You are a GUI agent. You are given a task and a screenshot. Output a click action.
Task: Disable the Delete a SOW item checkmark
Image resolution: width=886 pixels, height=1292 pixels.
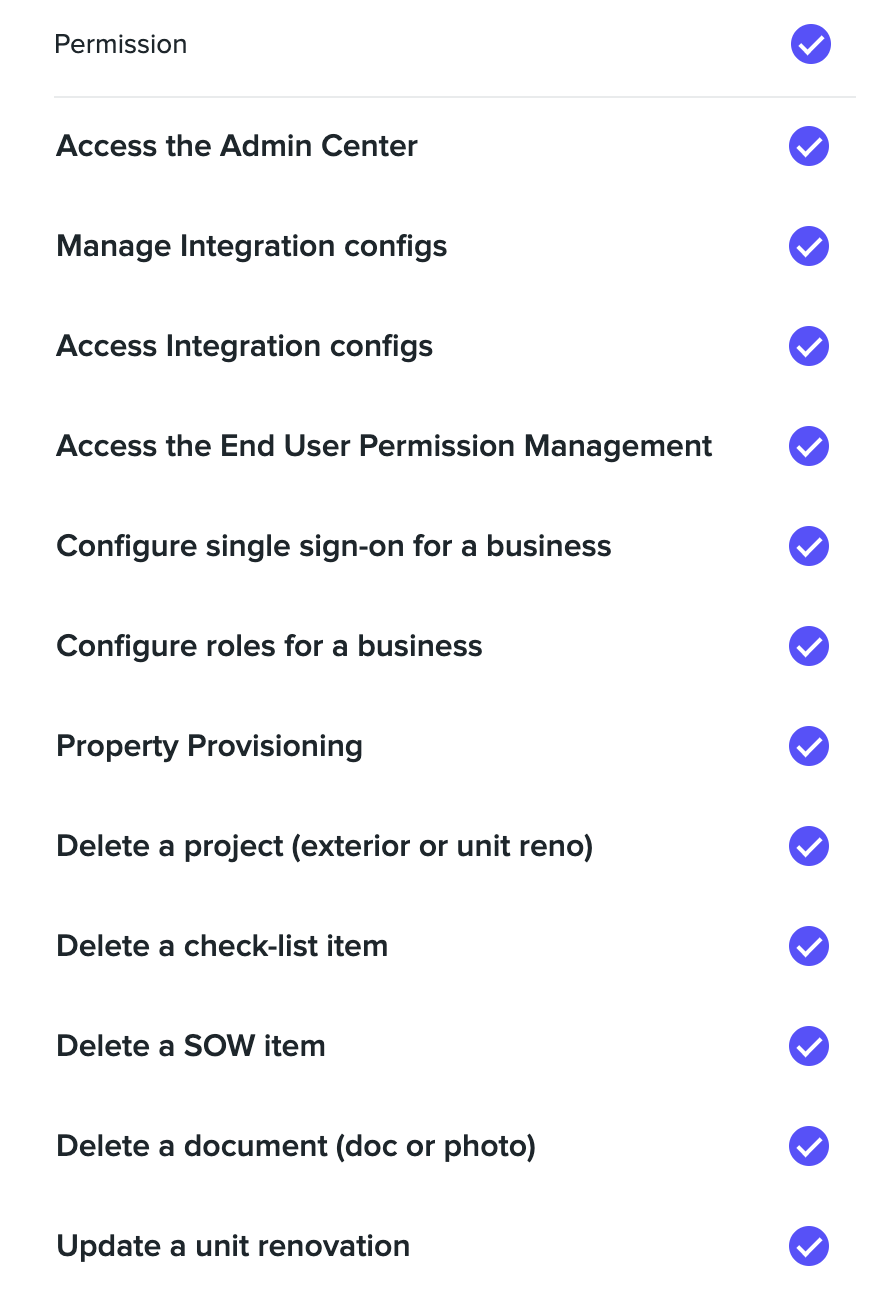pyautogui.click(x=809, y=1046)
